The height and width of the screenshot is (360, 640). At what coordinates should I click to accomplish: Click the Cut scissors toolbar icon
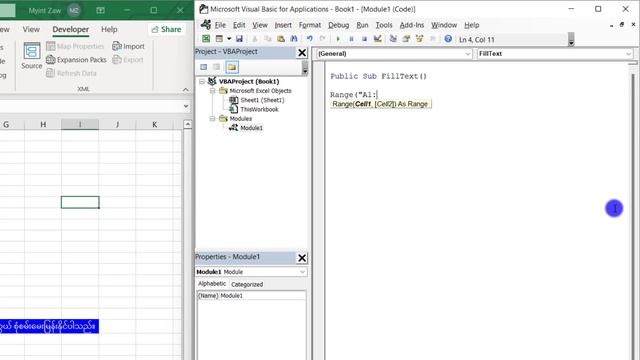pos(255,39)
